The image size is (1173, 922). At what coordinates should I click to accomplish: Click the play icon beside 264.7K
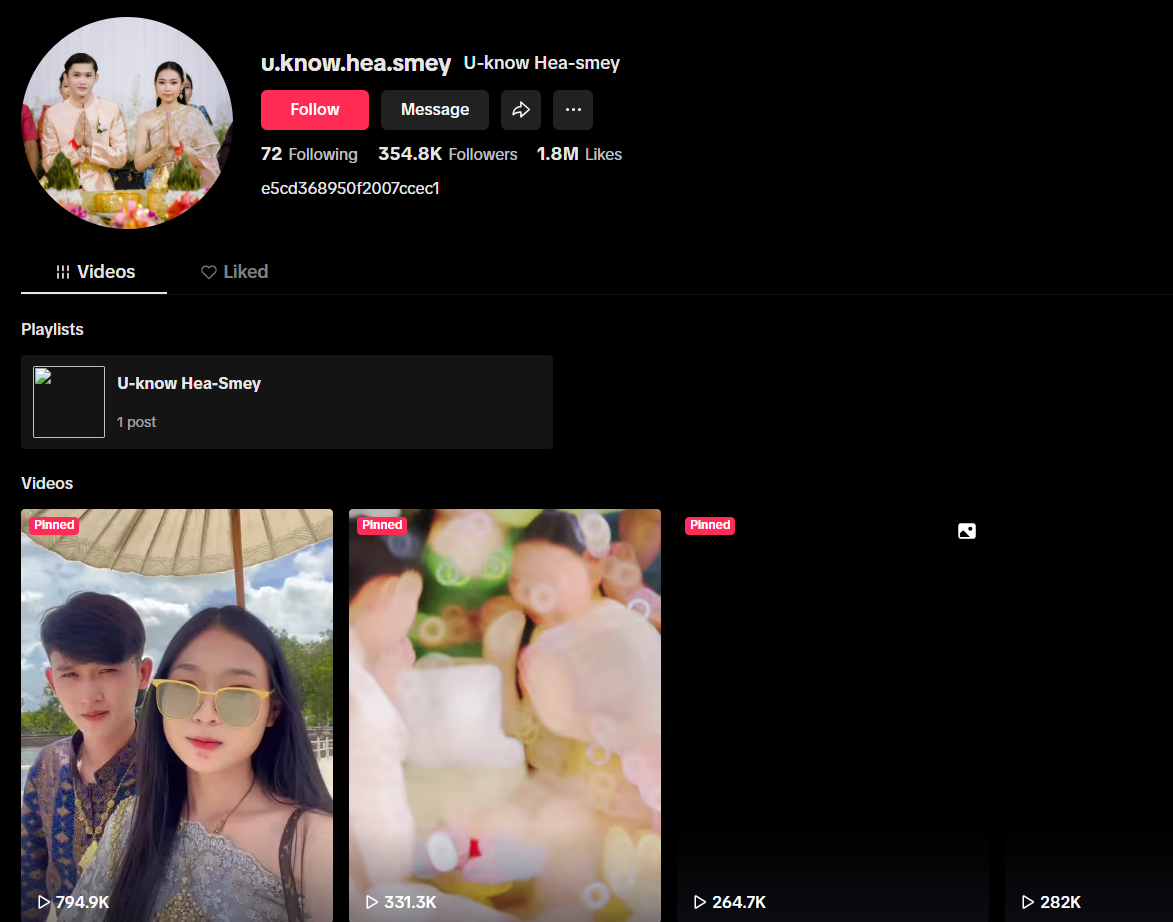699,903
